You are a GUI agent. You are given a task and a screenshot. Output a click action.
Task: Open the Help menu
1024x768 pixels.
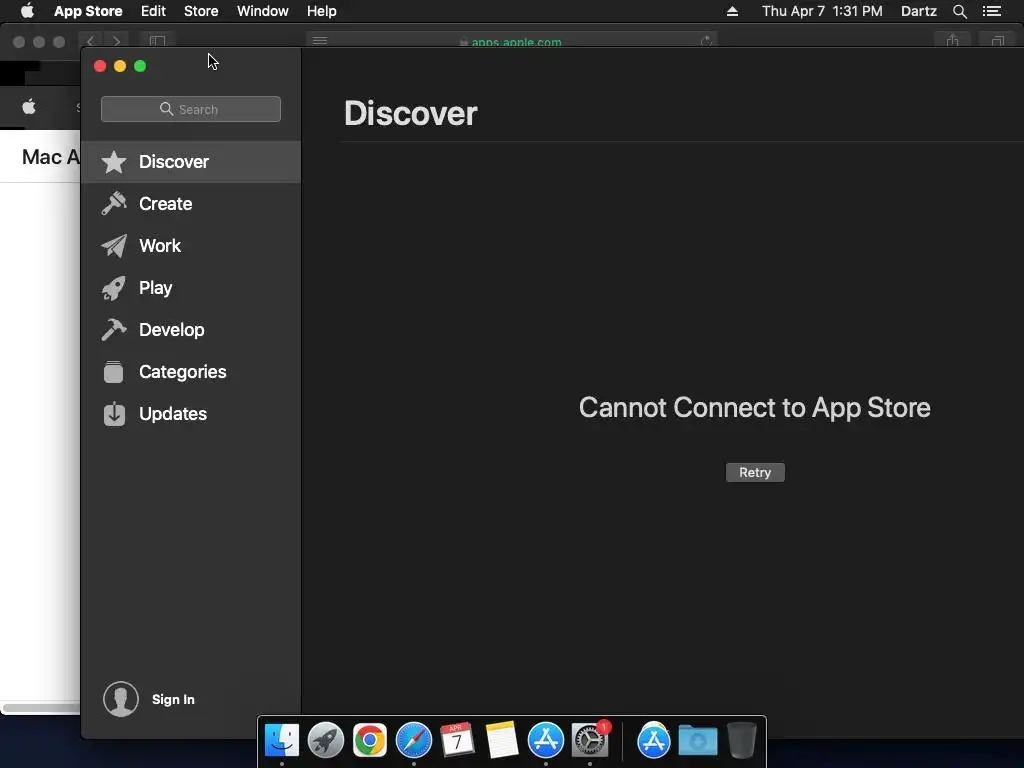point(322,11)
